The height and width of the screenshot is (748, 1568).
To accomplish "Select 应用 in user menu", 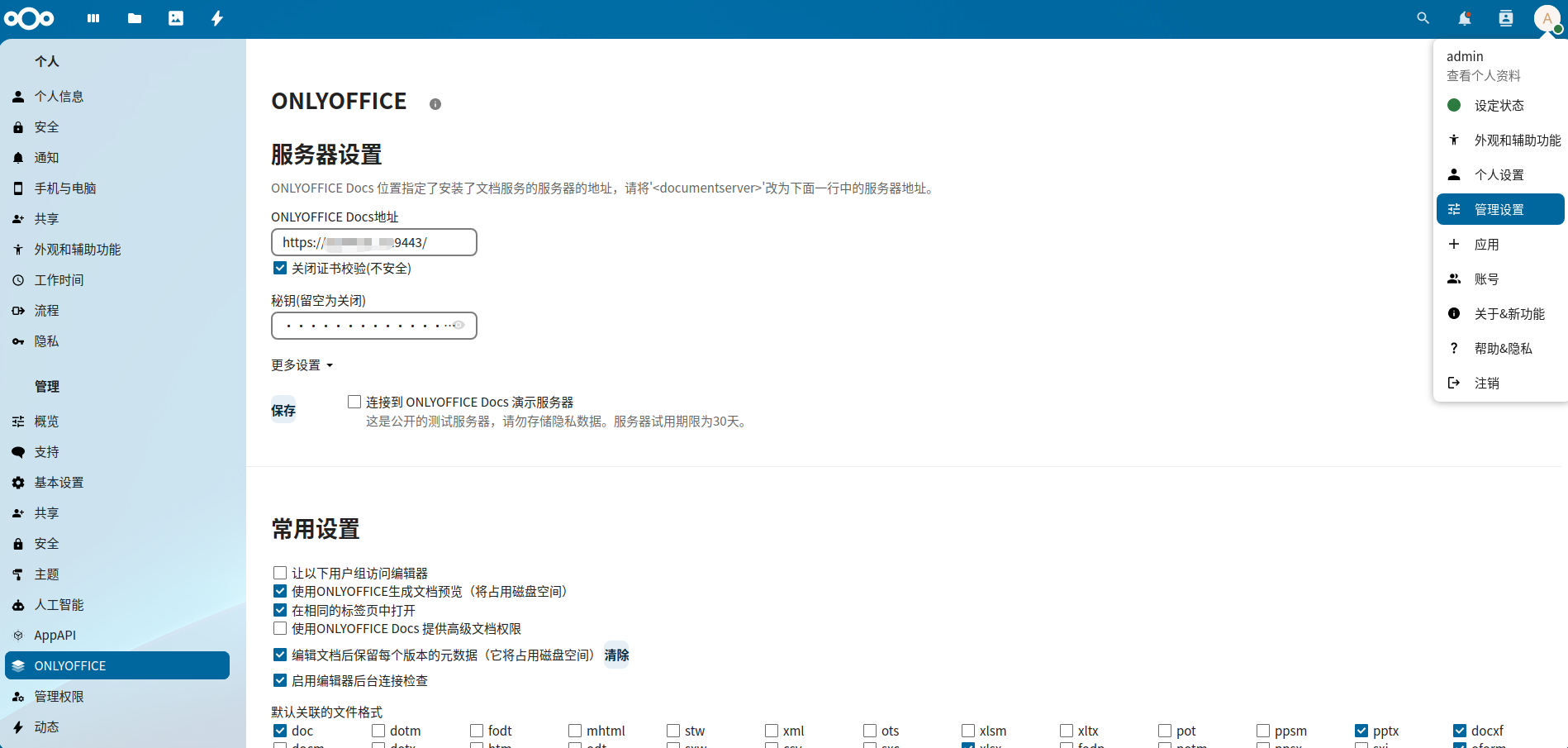I will 1500,245.
